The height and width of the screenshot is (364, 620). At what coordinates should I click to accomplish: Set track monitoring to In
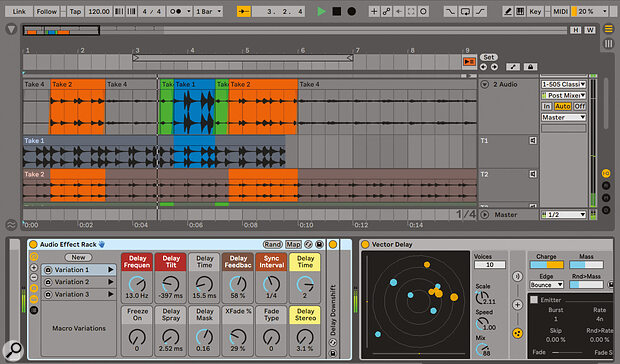click(546, 106)
